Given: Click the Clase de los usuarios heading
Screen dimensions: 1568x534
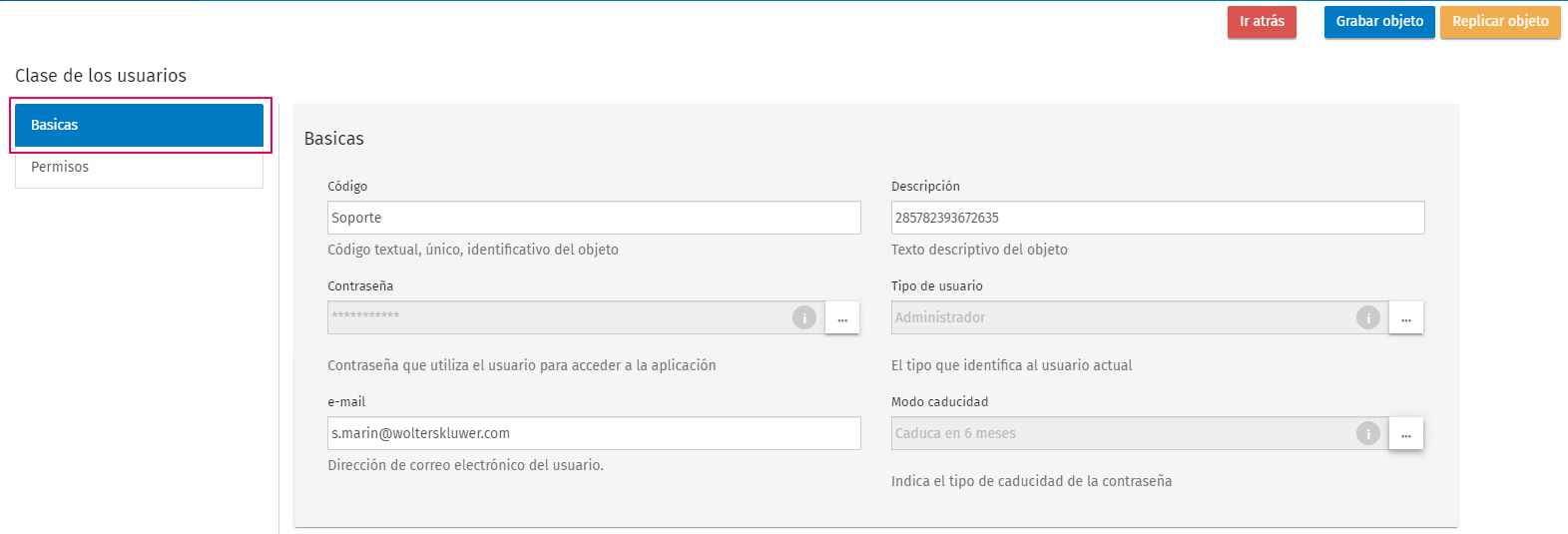Looking at the screenshot, I should click(101, 76).
